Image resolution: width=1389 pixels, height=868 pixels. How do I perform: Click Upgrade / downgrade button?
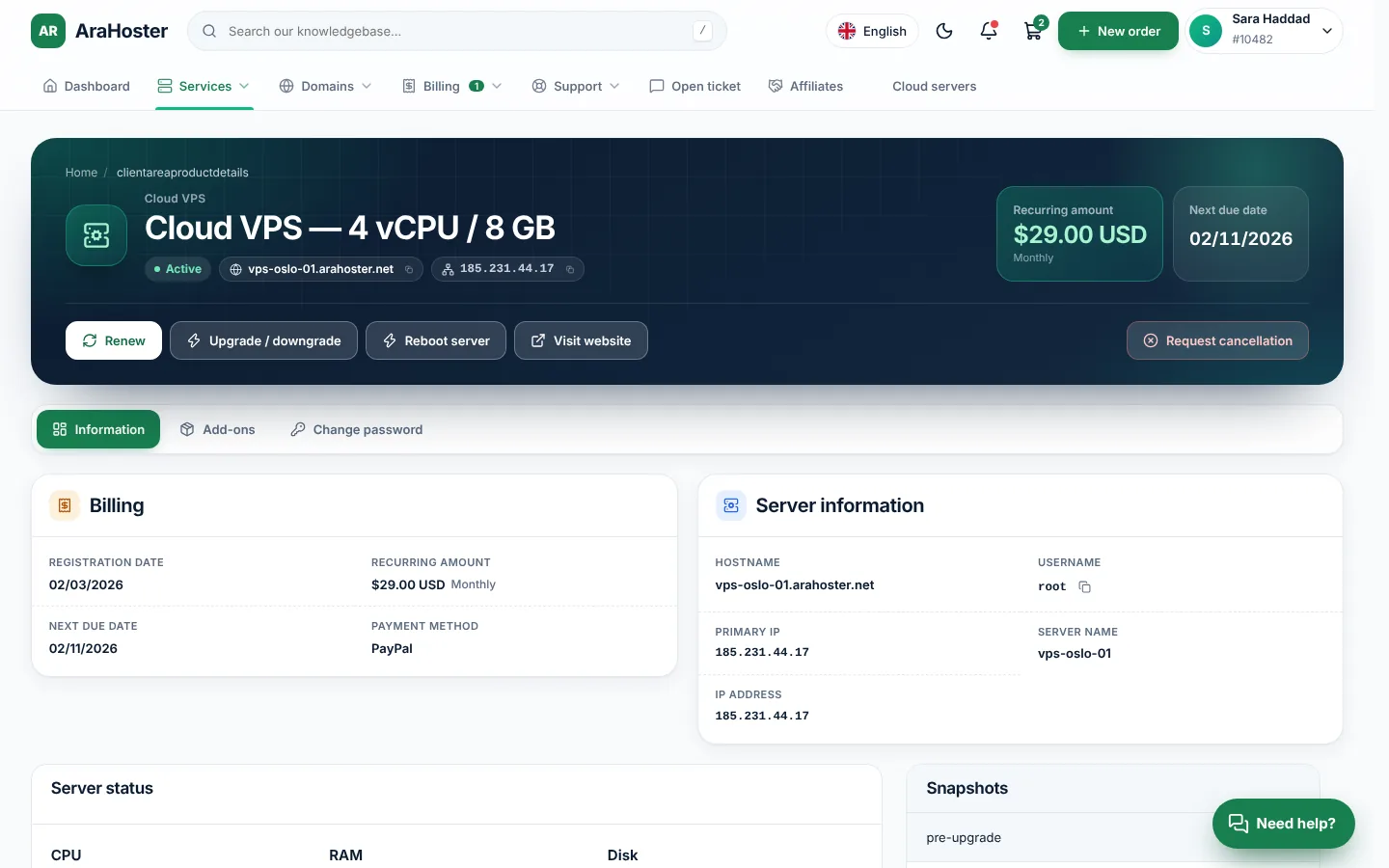pyautogui.click(x=263, y=340)
